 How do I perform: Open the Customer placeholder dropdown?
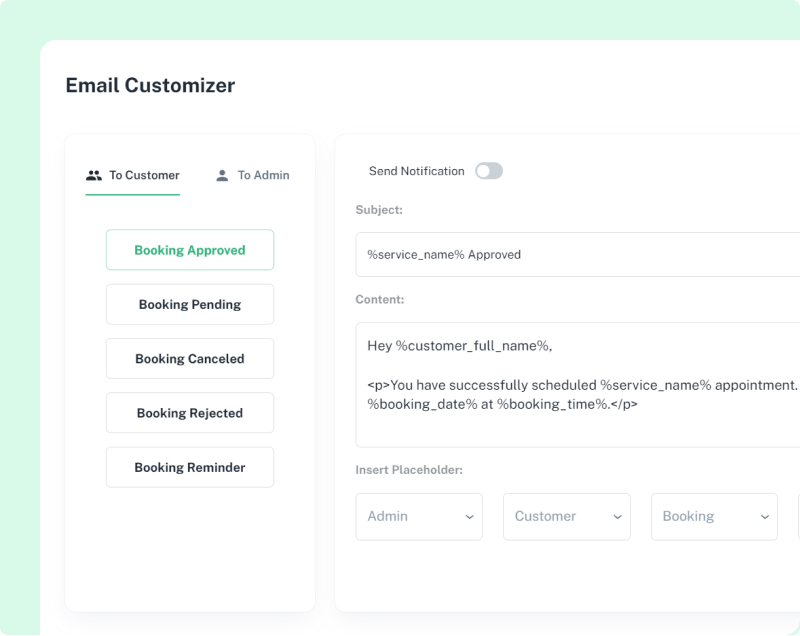[x=567, y=517]
